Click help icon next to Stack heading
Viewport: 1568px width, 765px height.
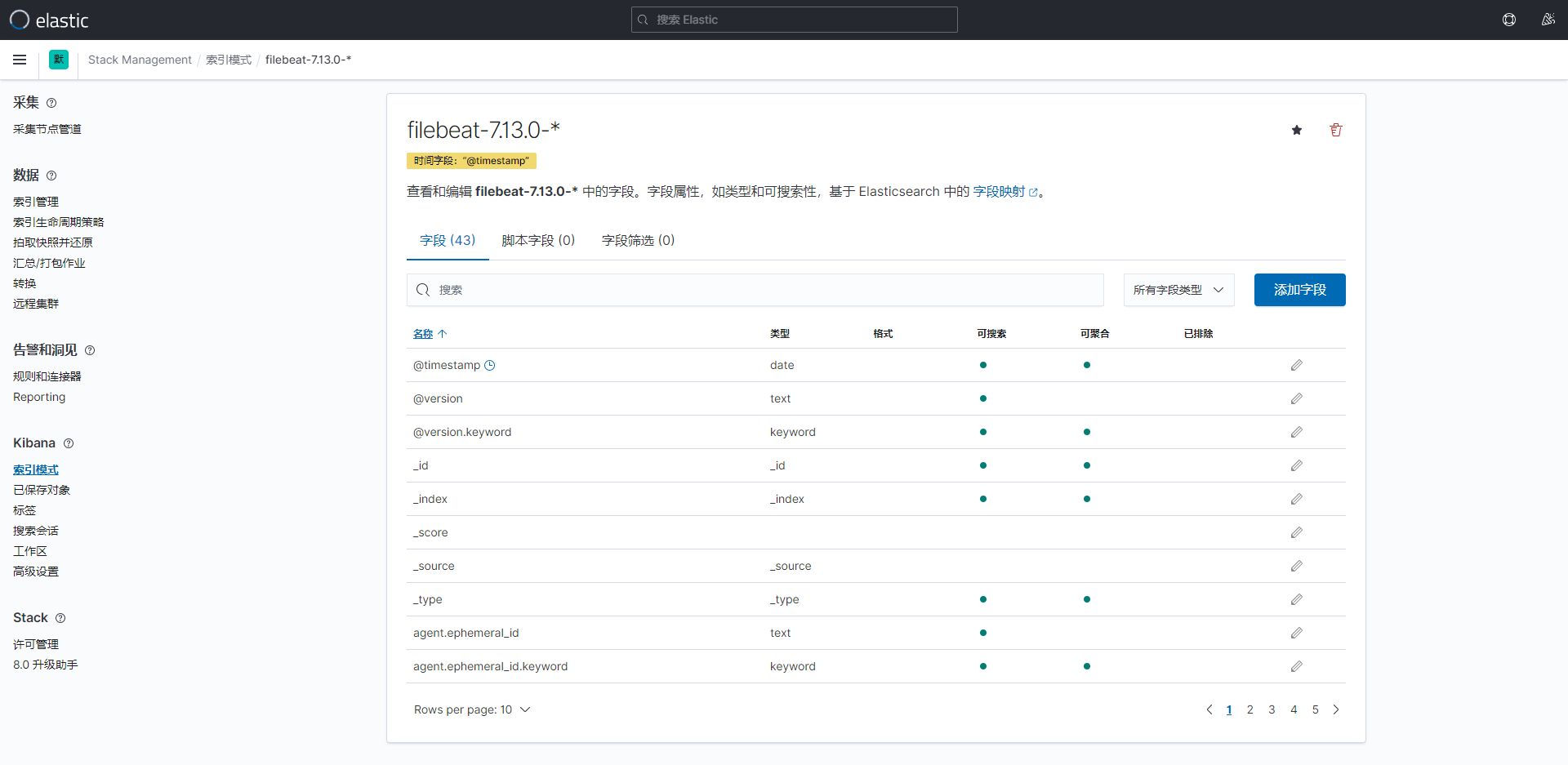click(x=60, y=618)
